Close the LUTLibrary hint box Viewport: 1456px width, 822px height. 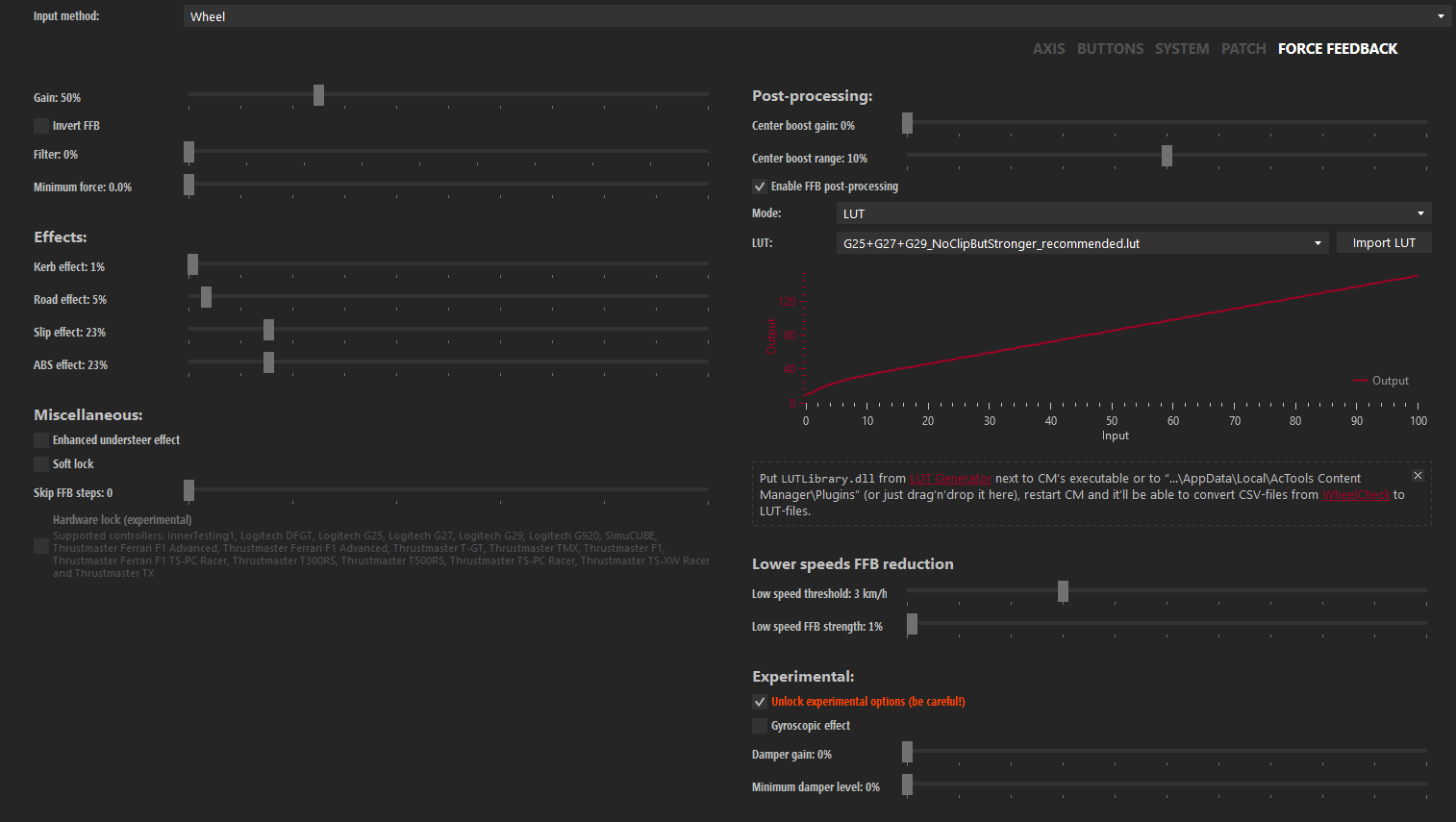point(1418,476)
